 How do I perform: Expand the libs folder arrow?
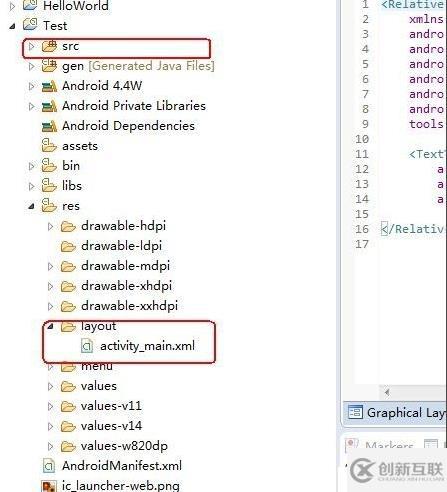click(31, 186)
